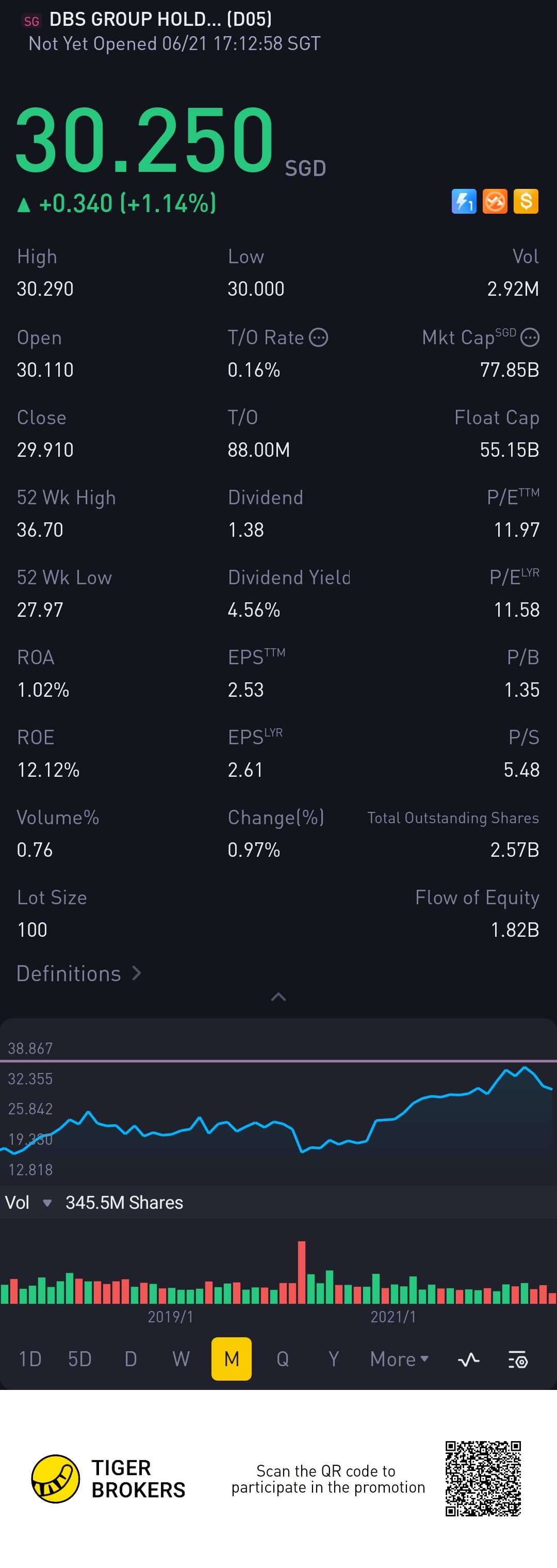Viewport: 557px width, 1568px height.
Task: Open the T/O Rate info bubble
Action: pyautogui.click(x=319, y=337)
